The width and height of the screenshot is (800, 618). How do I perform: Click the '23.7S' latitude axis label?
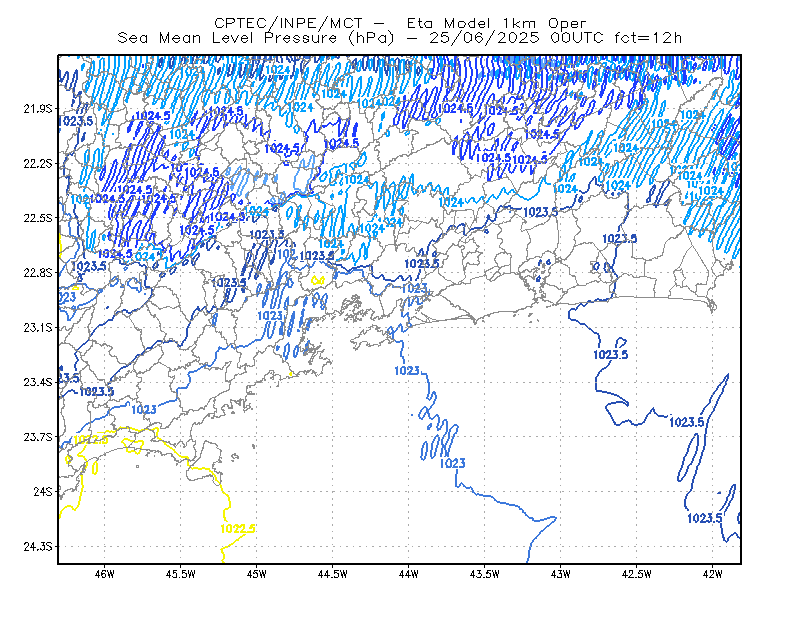pos(38,437)
